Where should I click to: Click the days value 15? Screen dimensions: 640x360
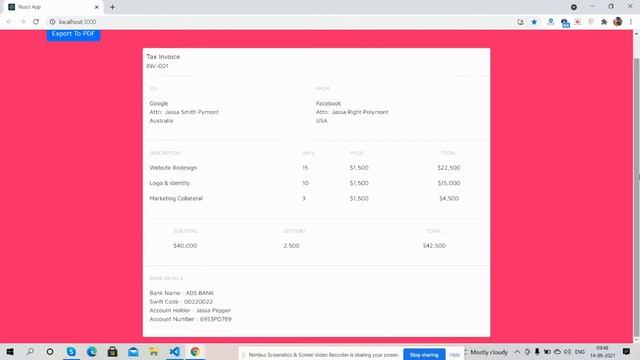[x=305, y=168]
